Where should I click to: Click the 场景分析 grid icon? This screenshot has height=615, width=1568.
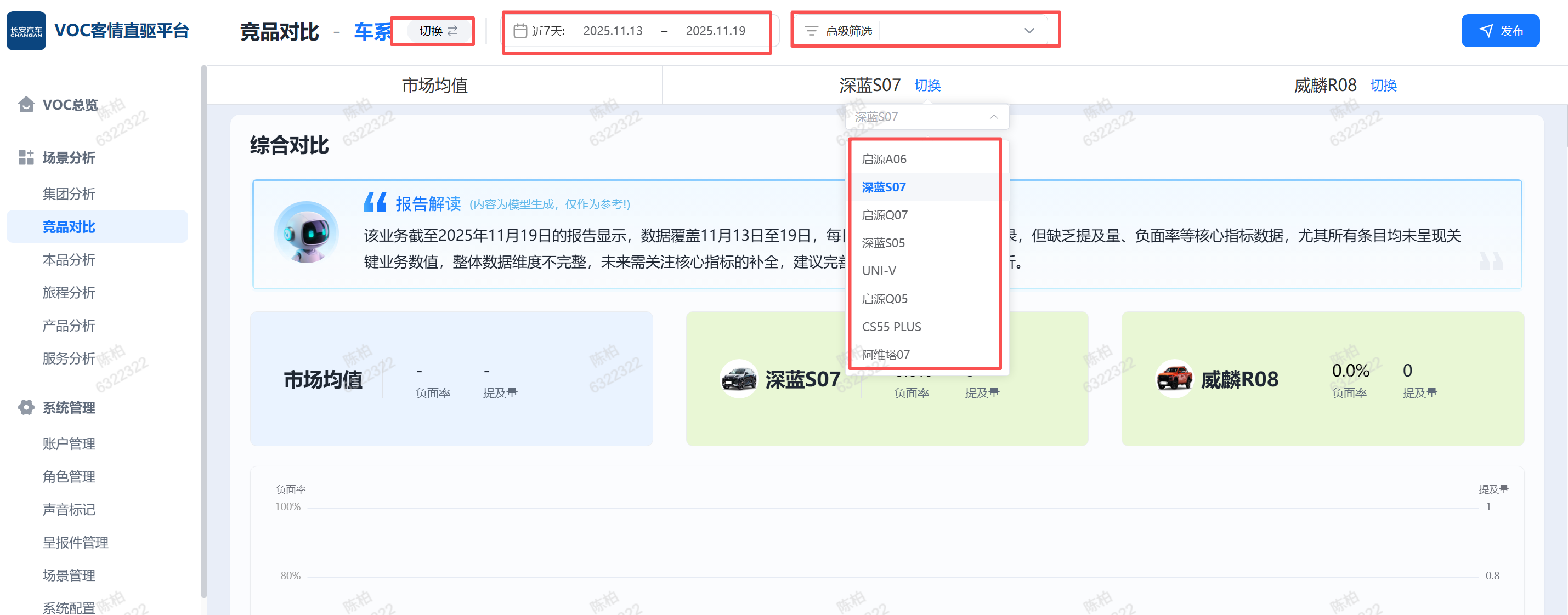pyautogui.click(x=26, y=157)
